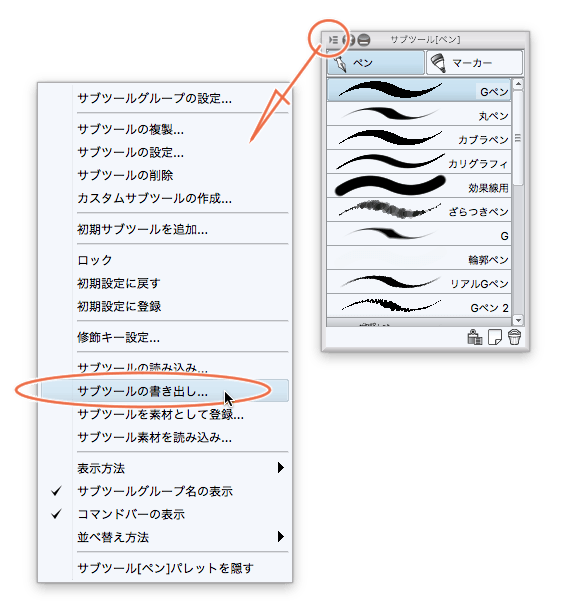Click the sub tool list scrollbar thumb
This screenshot has width=564, height=612.
click(x=518, y=138)
